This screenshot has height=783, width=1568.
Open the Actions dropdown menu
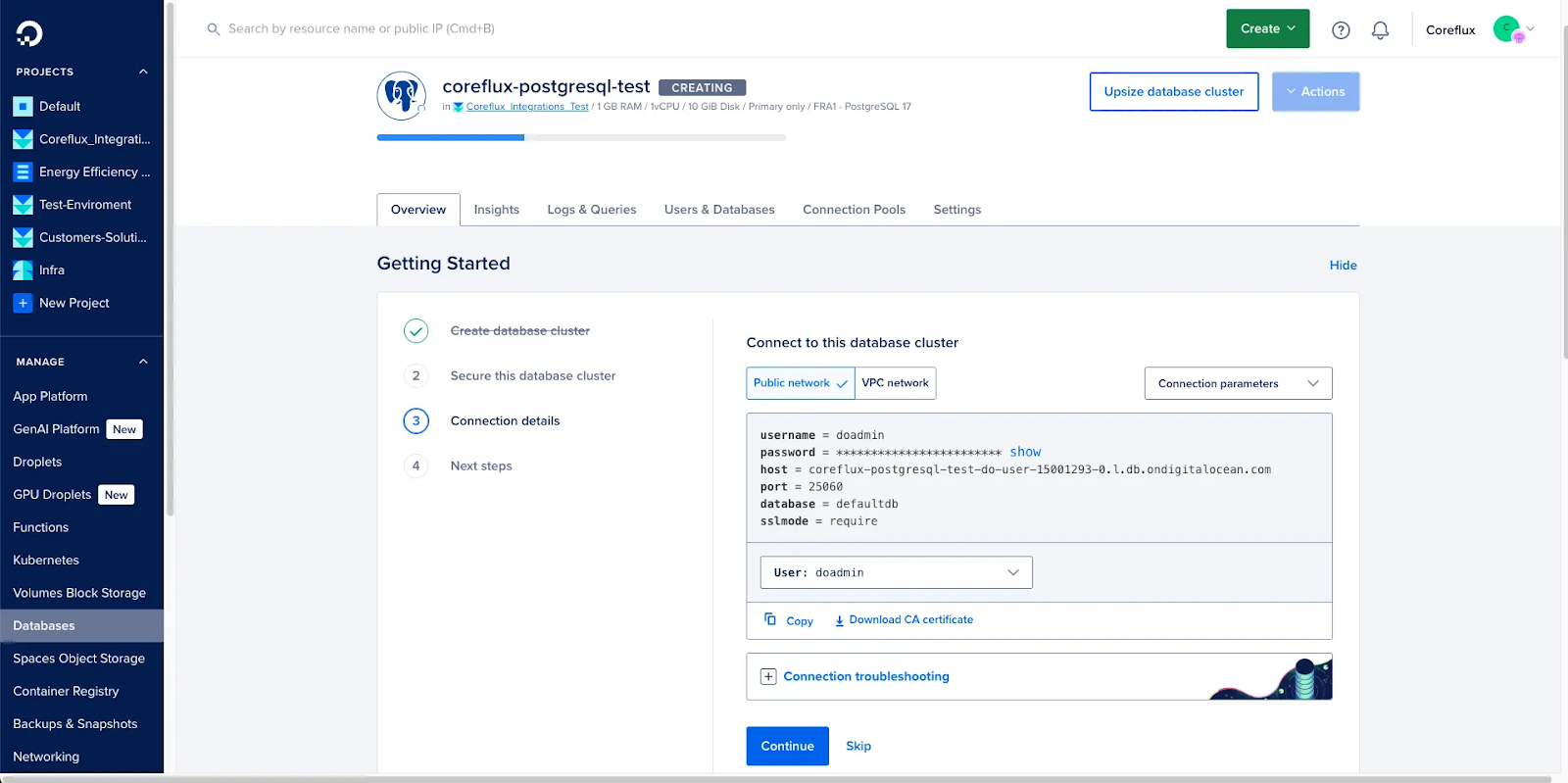tap(1315, 91)
